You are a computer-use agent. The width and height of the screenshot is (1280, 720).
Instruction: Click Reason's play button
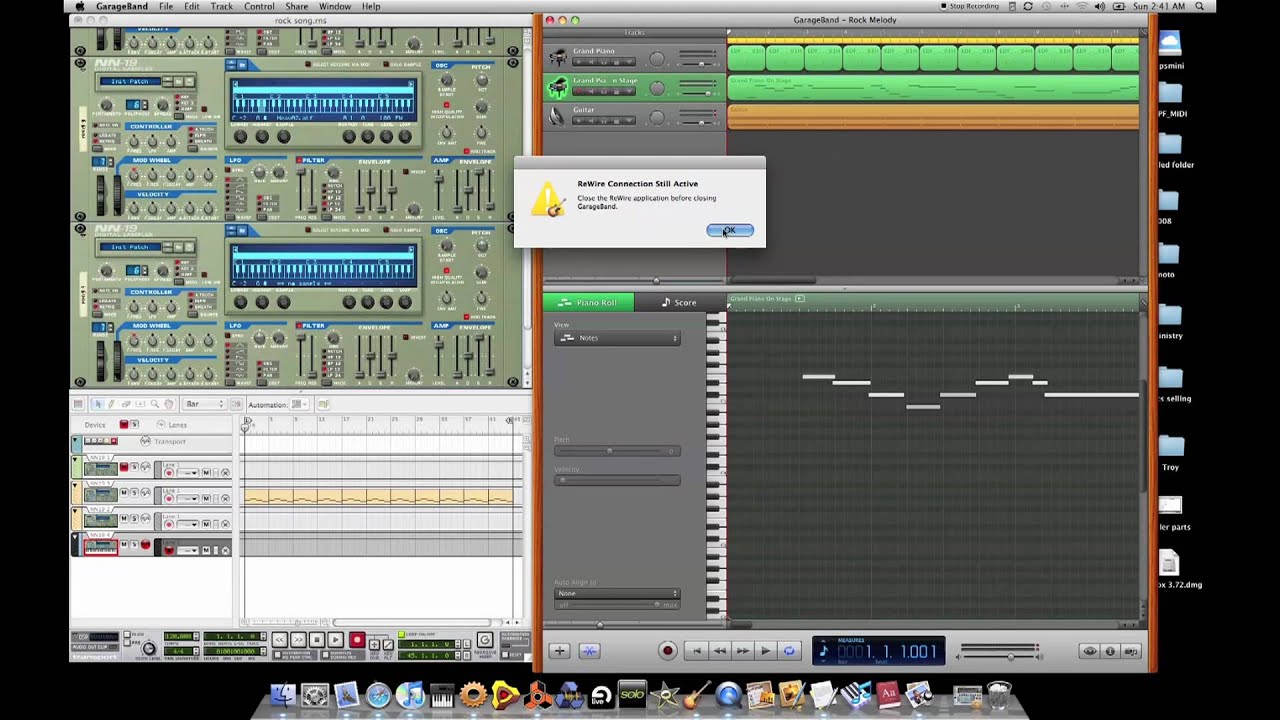335,640
